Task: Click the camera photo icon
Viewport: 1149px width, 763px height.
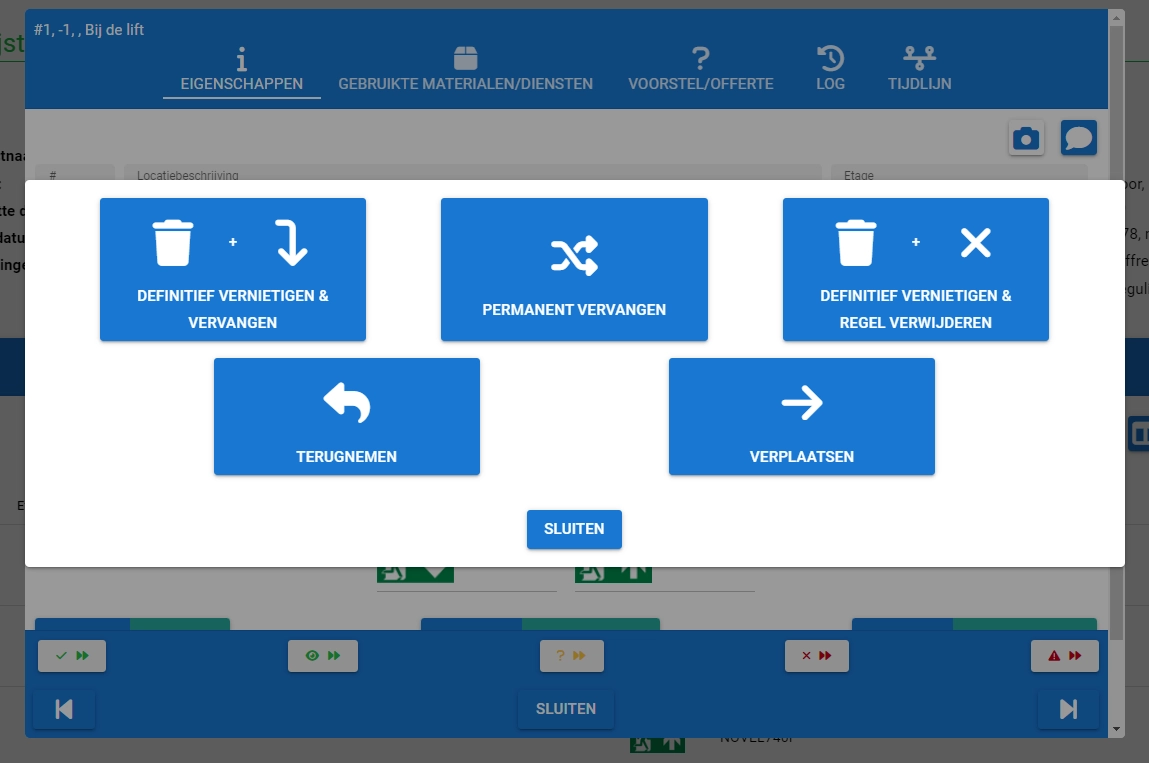Action: point(1026,138)
